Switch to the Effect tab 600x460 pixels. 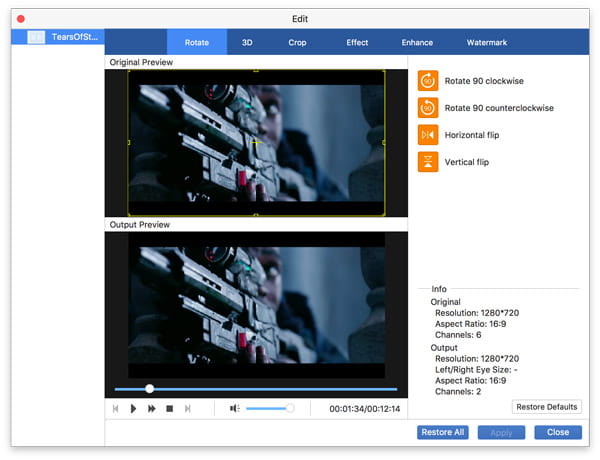[357, 42]
